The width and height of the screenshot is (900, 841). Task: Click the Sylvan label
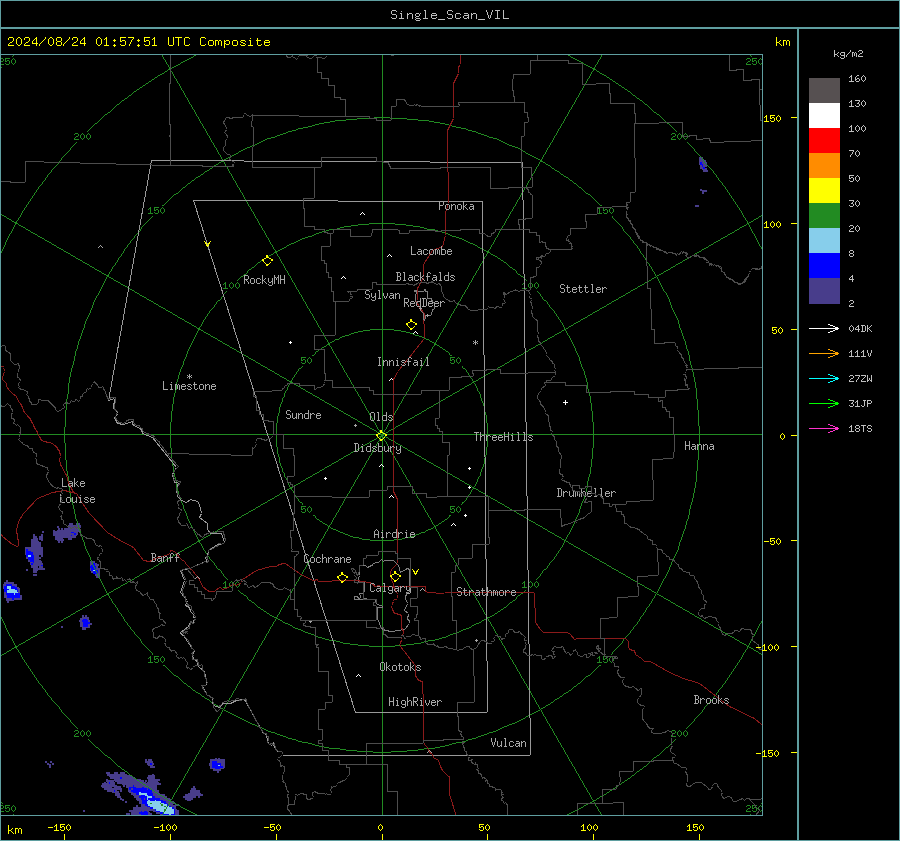pyautogui.click(x=382, y=295)
